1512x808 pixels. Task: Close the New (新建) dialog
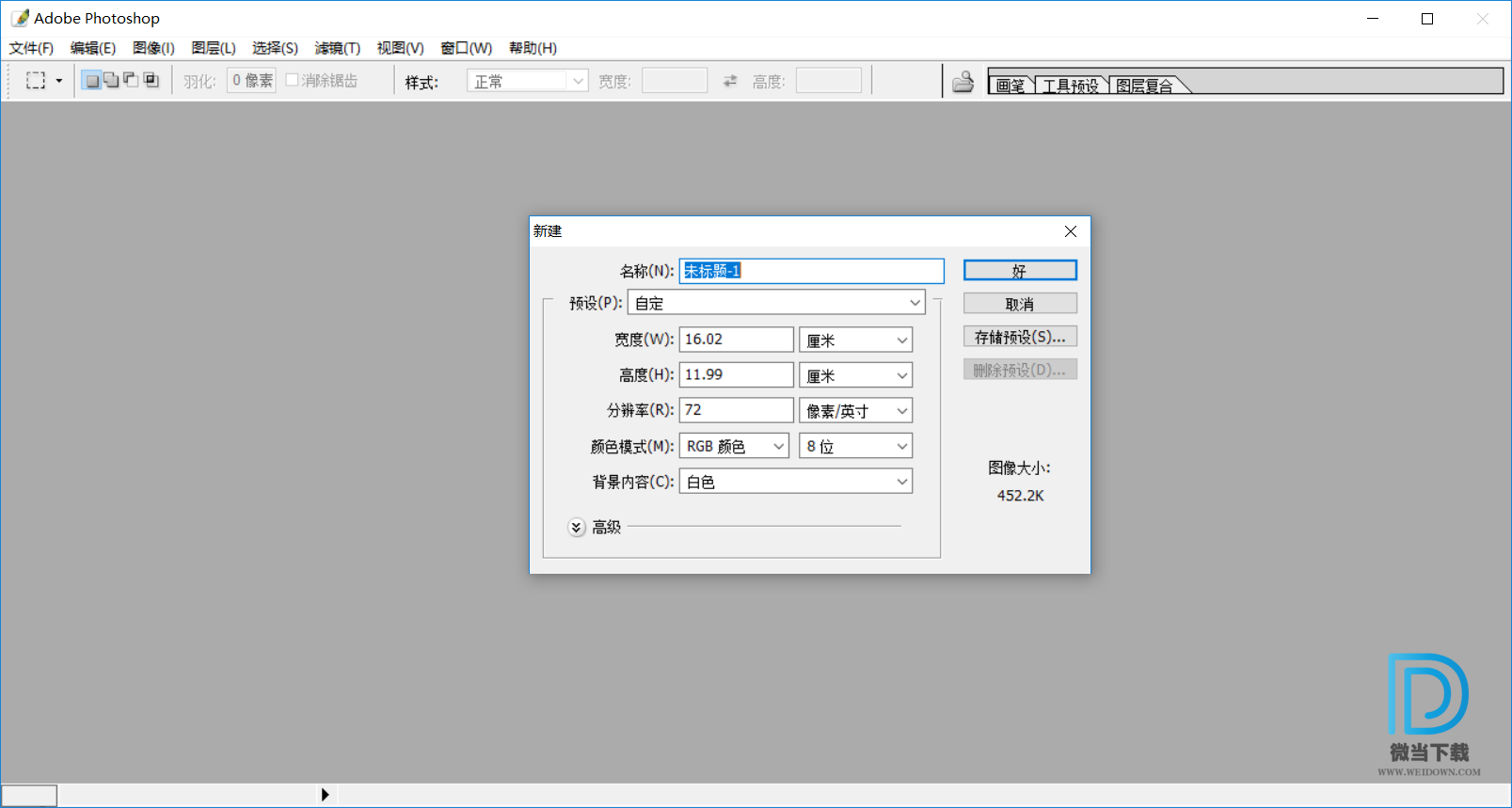click(1071, 231)
